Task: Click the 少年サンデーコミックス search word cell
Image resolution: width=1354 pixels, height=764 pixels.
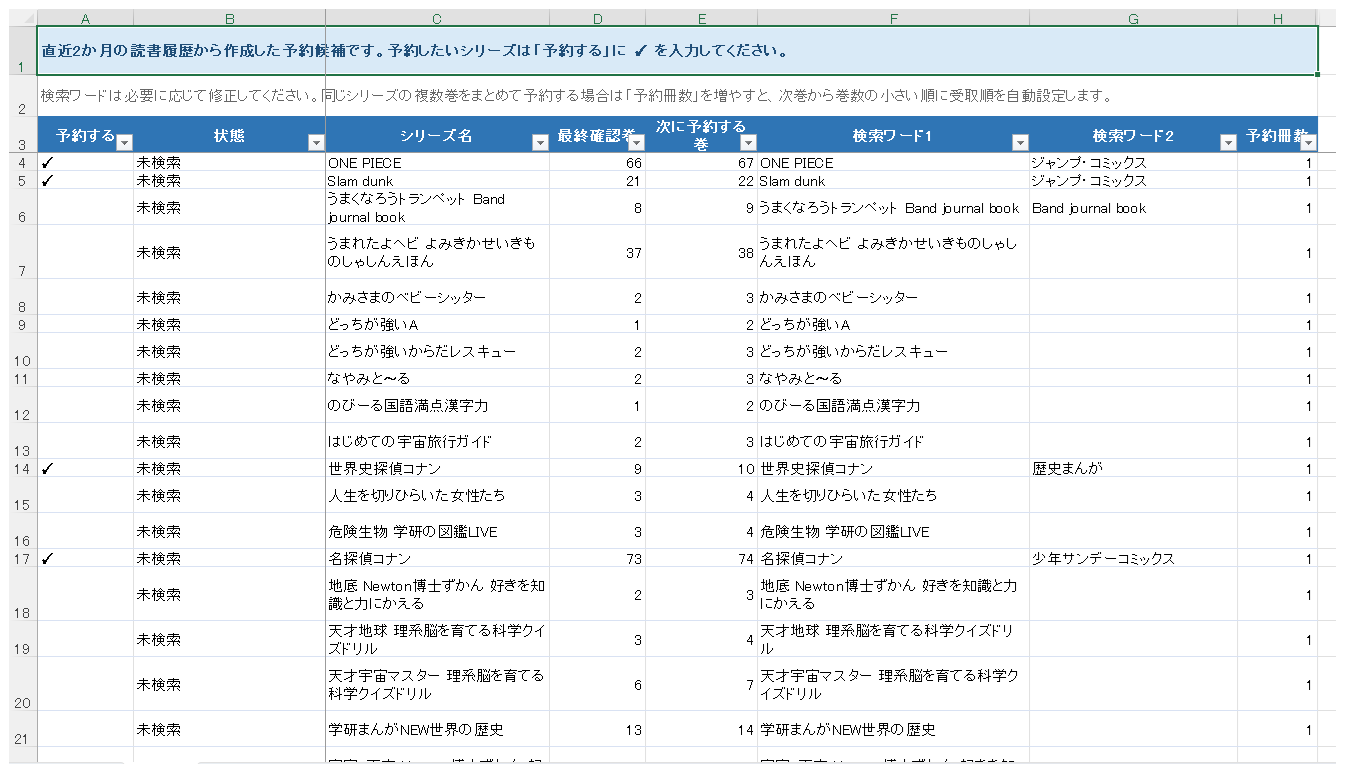Action: (x=1133, y=558)
